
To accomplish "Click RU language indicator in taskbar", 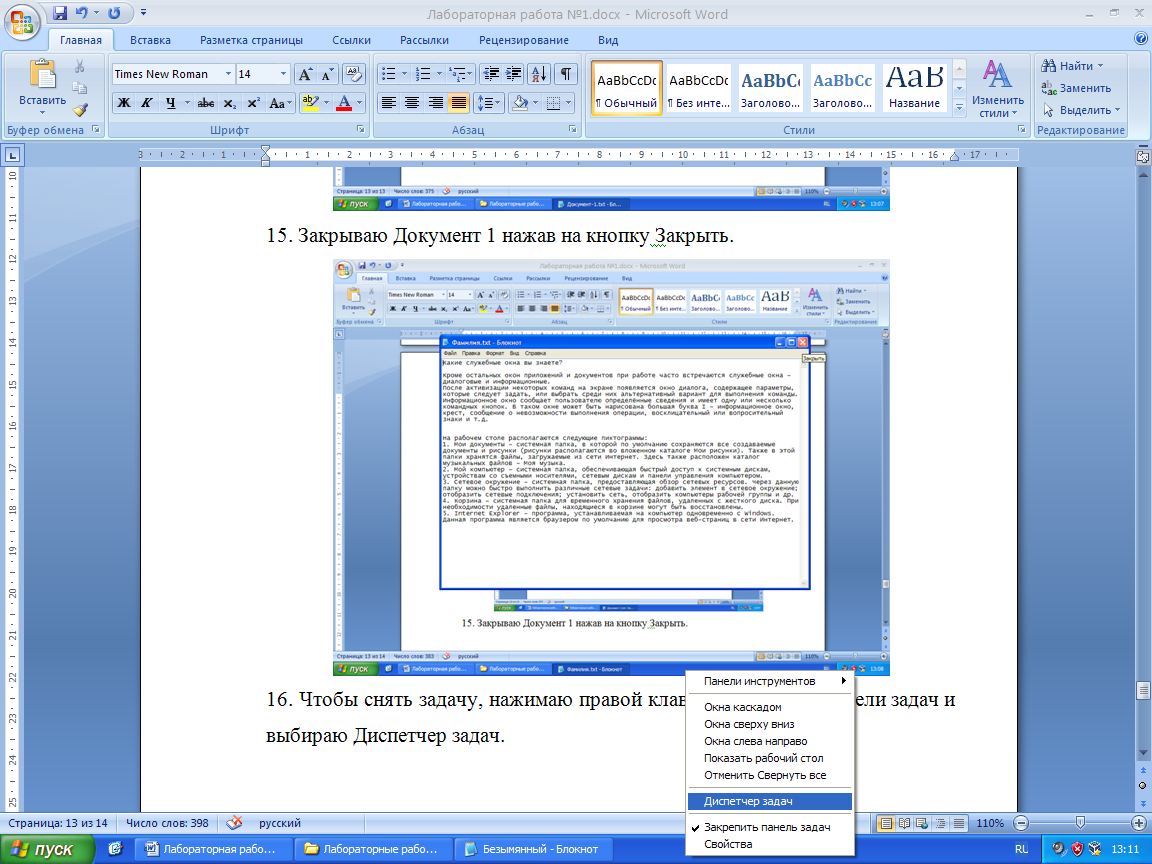I will [x=1021, y=849].
